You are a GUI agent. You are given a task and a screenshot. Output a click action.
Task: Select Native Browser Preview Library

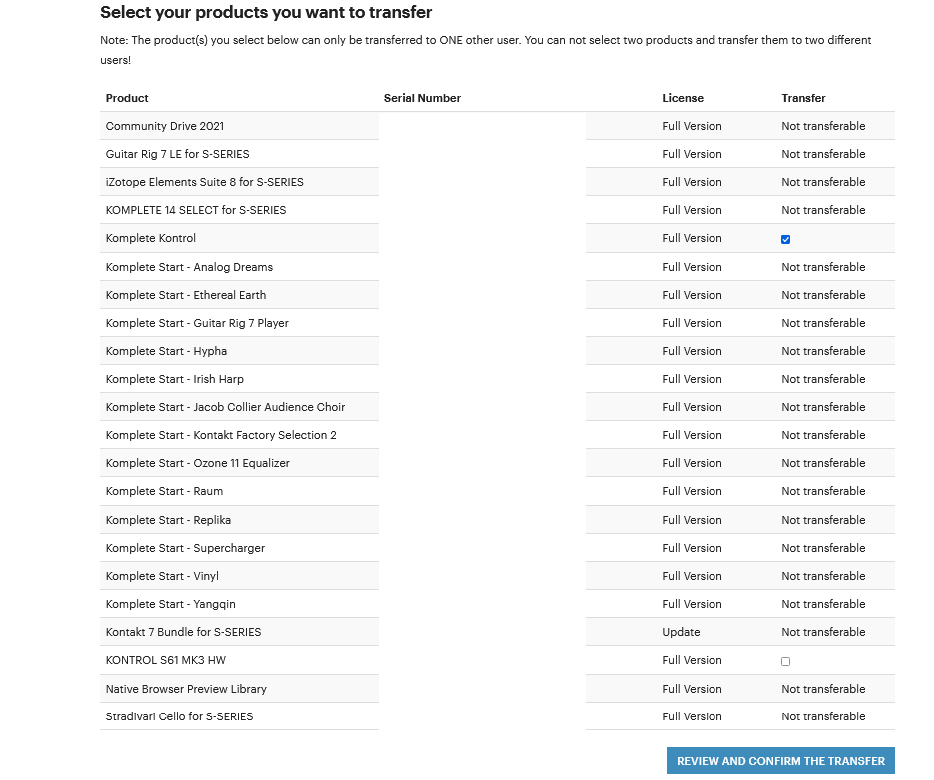click(186, 689)
